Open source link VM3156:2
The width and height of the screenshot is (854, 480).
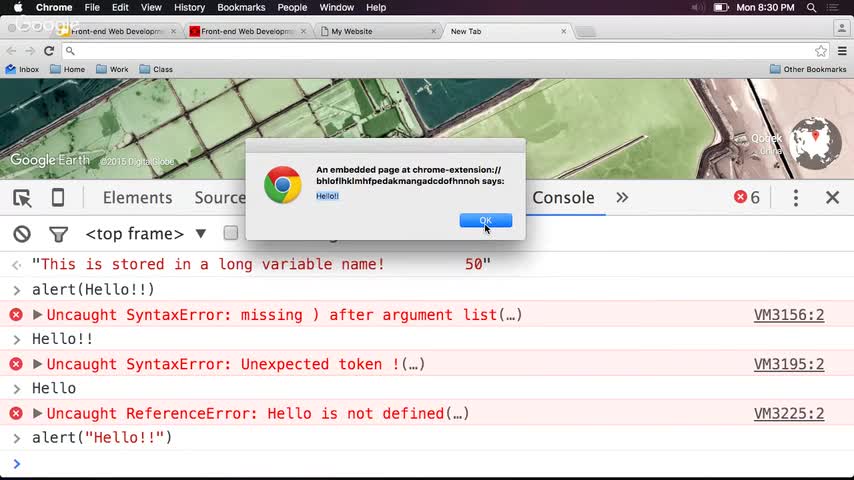(789, 315)
